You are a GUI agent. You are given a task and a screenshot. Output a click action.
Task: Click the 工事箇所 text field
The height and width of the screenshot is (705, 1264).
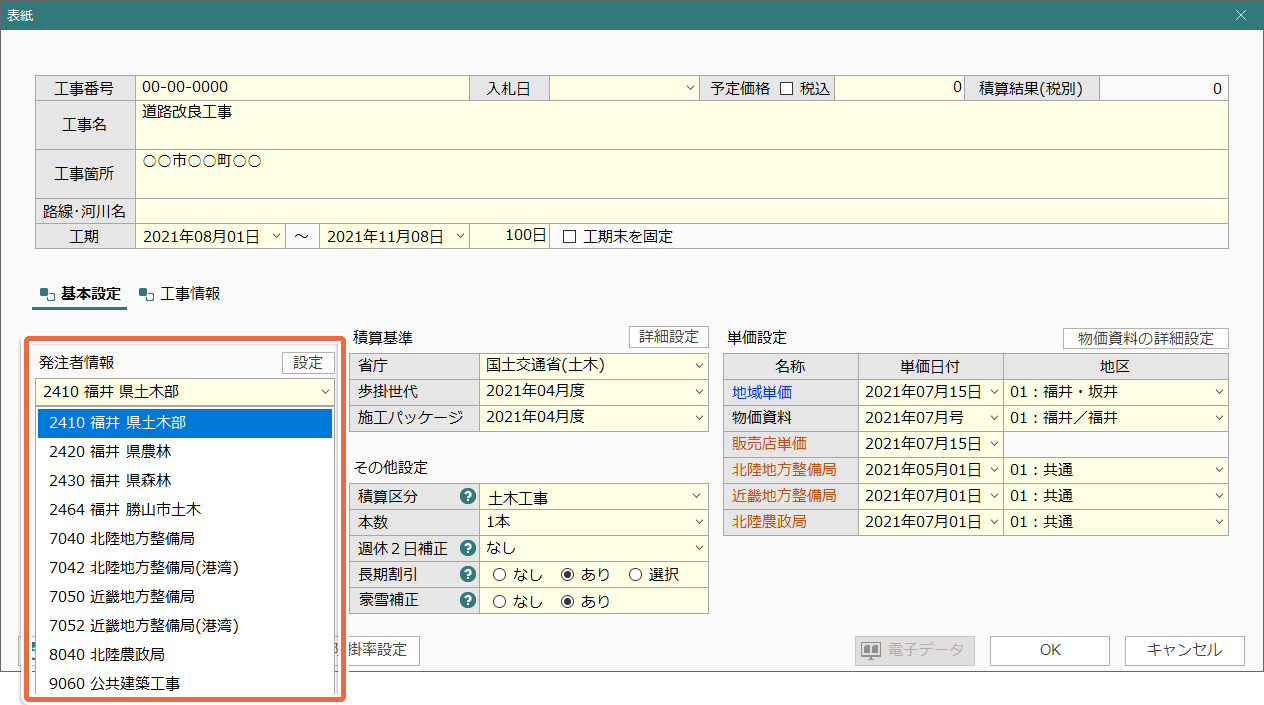(681, 174)
